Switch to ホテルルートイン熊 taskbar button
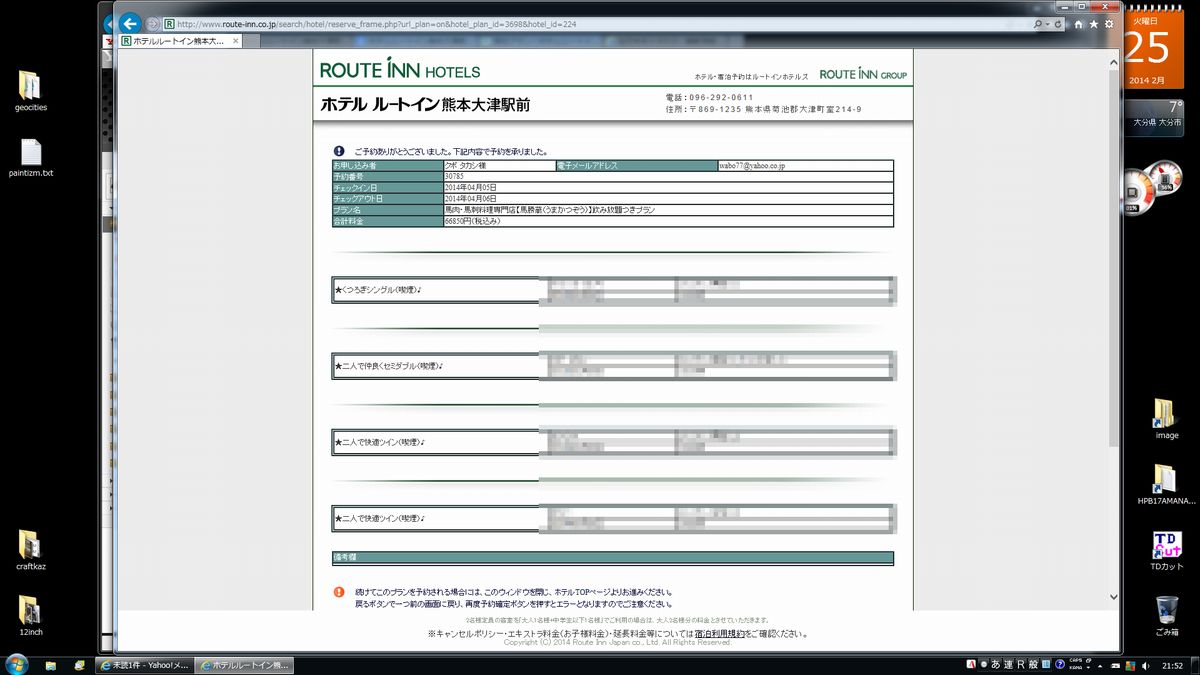The image size is (1200, 675). coord(244,666)
